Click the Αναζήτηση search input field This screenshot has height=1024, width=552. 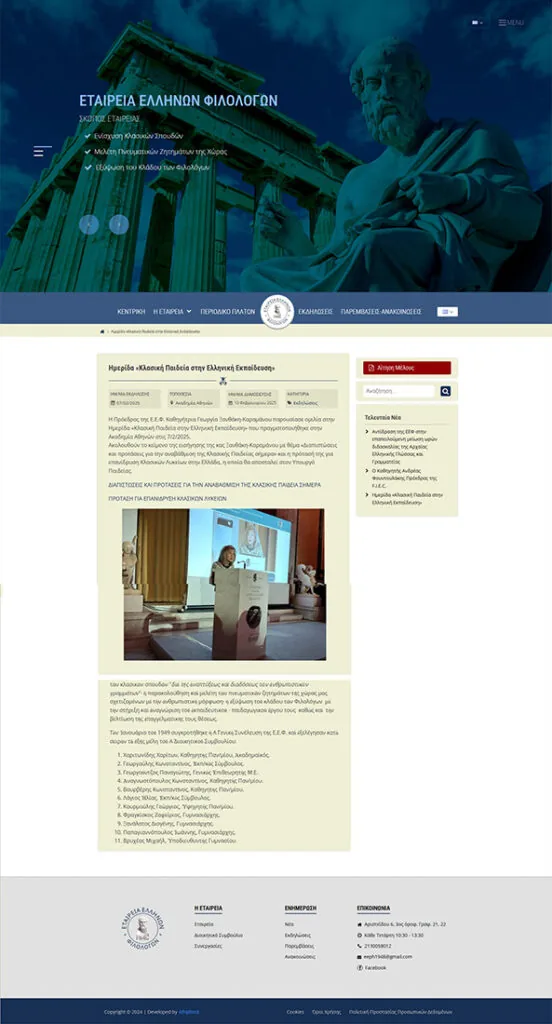[399, 391]
